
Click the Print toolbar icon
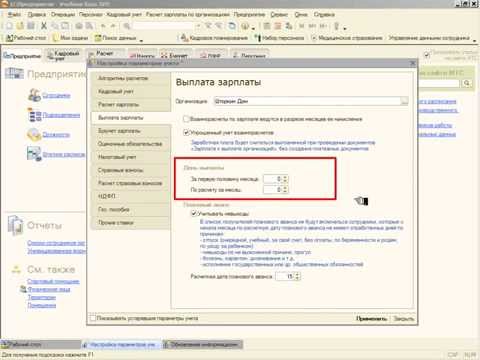(79, 26)
